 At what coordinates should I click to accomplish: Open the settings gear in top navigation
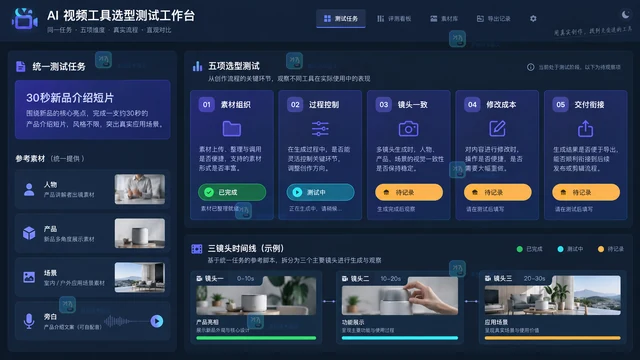tap(533, 18)
